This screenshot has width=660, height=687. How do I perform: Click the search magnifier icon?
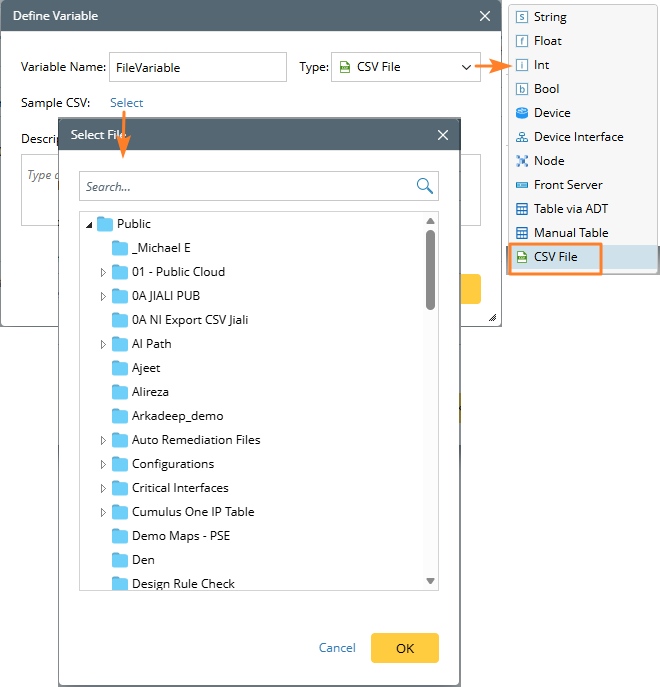point(425,186)
